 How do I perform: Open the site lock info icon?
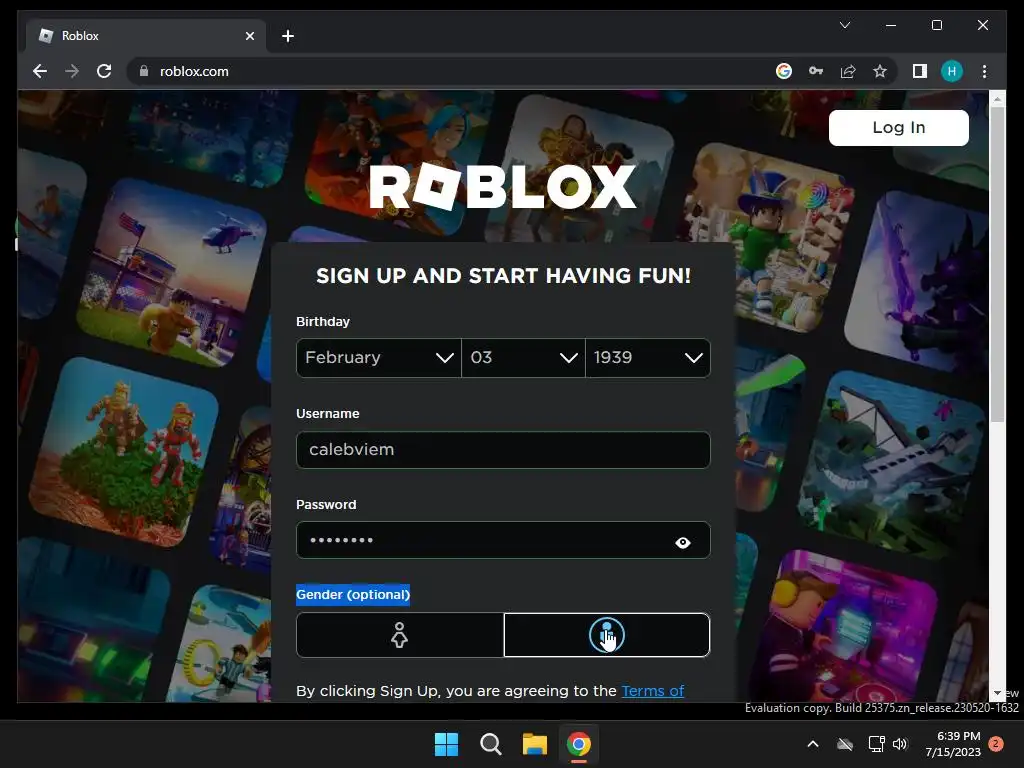[144, 71]
